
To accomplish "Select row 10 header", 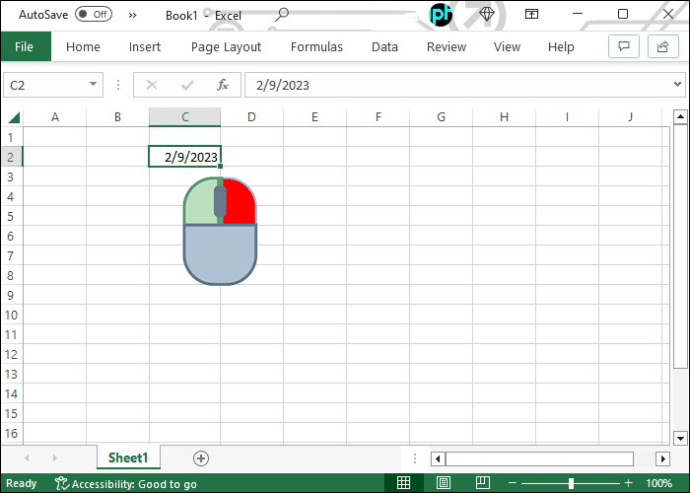I will (11, 315).
